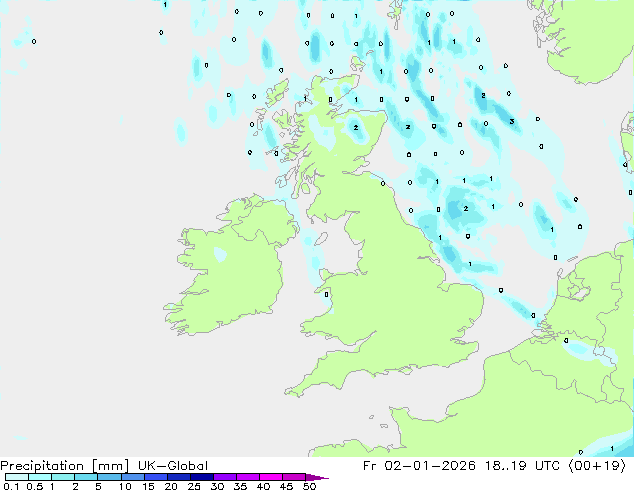Click the 0.5–1 mm legend color swatch
This screenshot has width=634, height=490.
click(x=40, y=477)
